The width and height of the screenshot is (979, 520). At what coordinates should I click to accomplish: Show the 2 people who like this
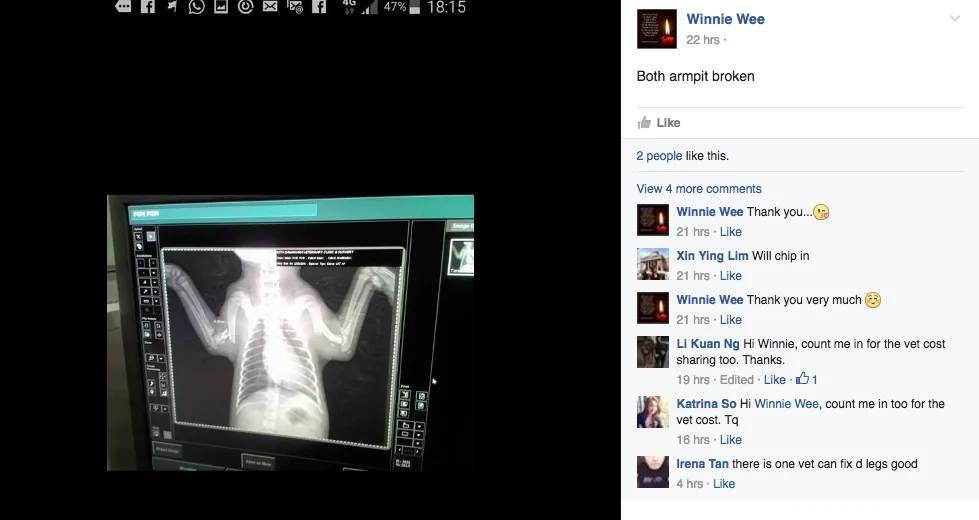tap(659, 156)
